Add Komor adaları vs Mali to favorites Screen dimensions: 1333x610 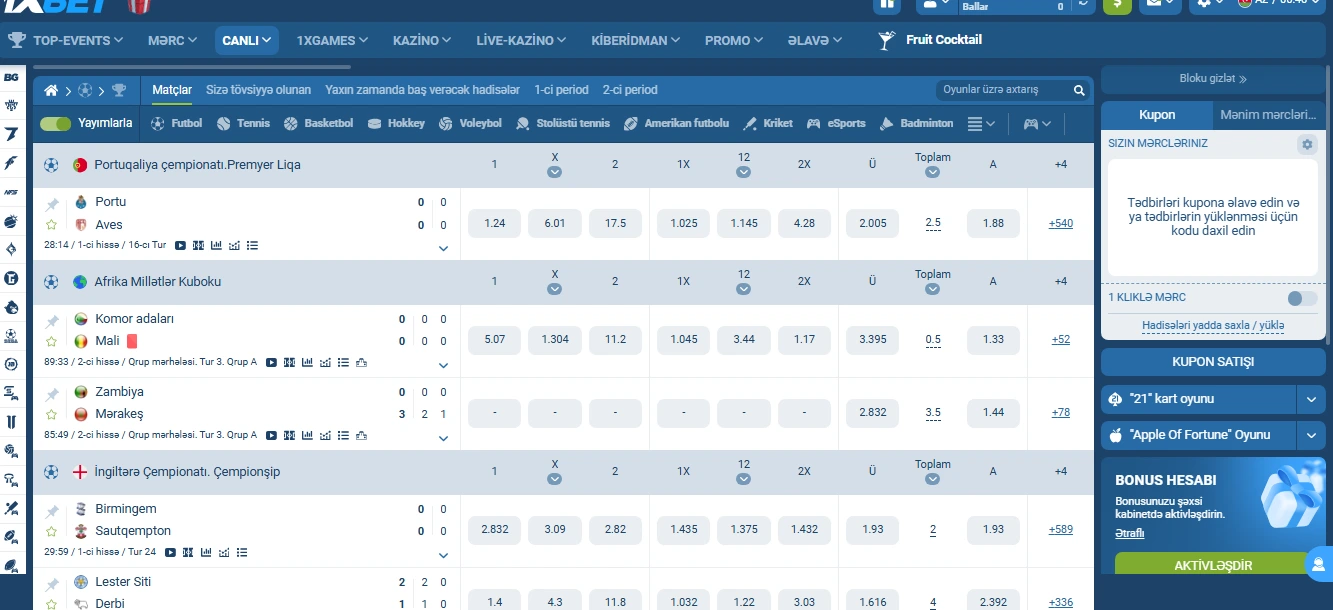coord(52,341)
